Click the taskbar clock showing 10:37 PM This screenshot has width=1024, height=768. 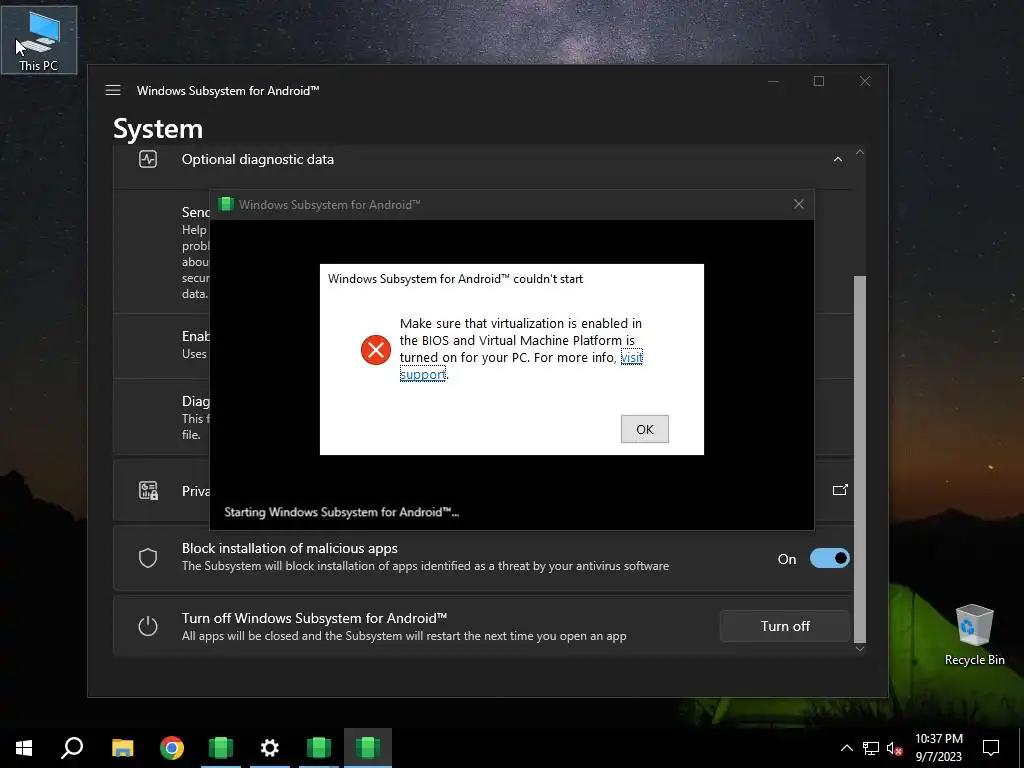938,748
